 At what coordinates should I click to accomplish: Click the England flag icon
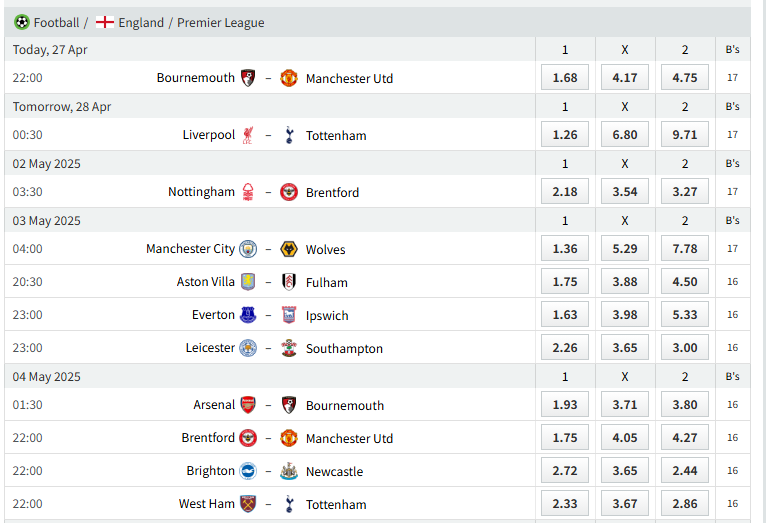click(105, 22)
